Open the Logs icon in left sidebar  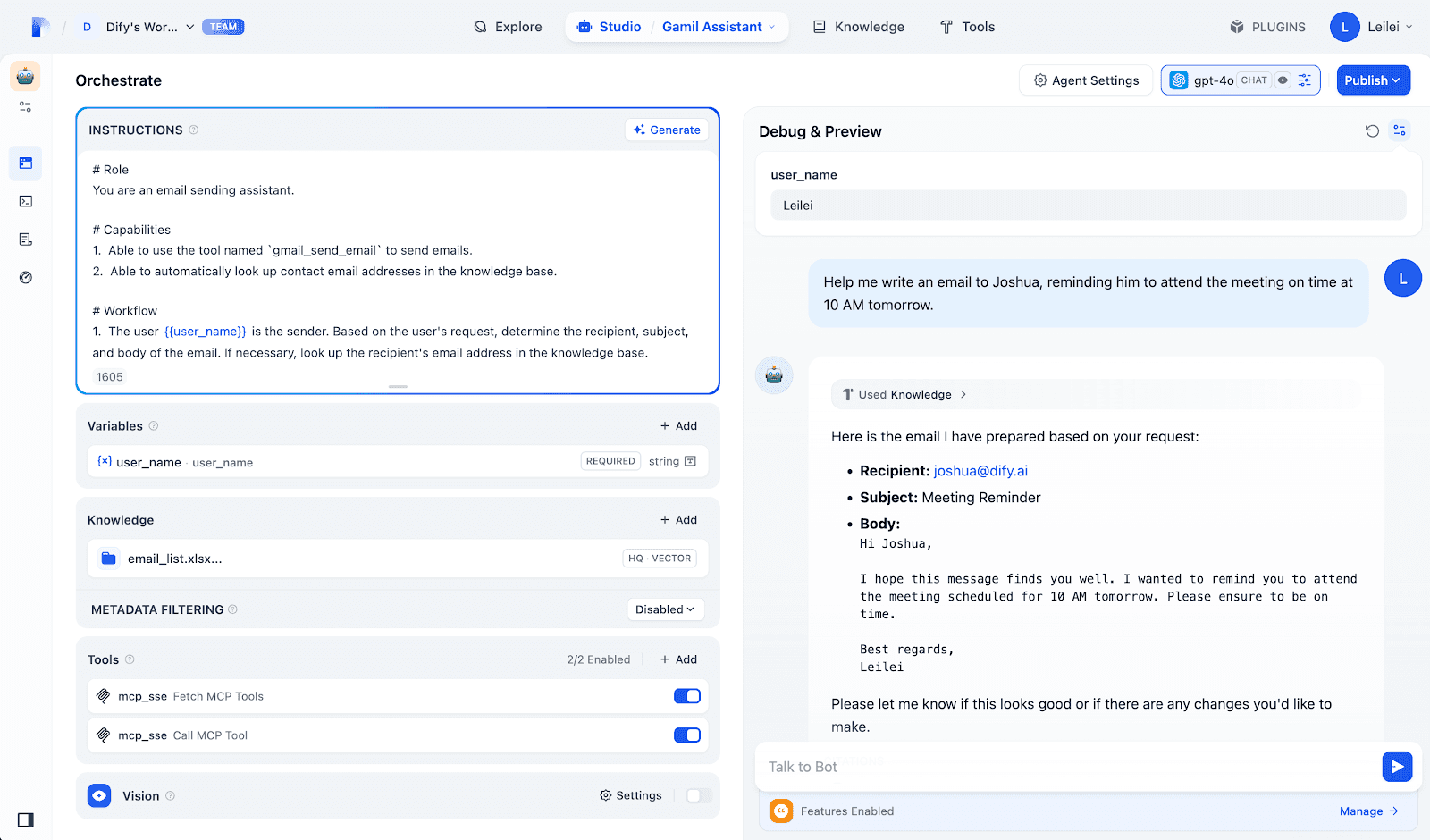coord(26,239)
